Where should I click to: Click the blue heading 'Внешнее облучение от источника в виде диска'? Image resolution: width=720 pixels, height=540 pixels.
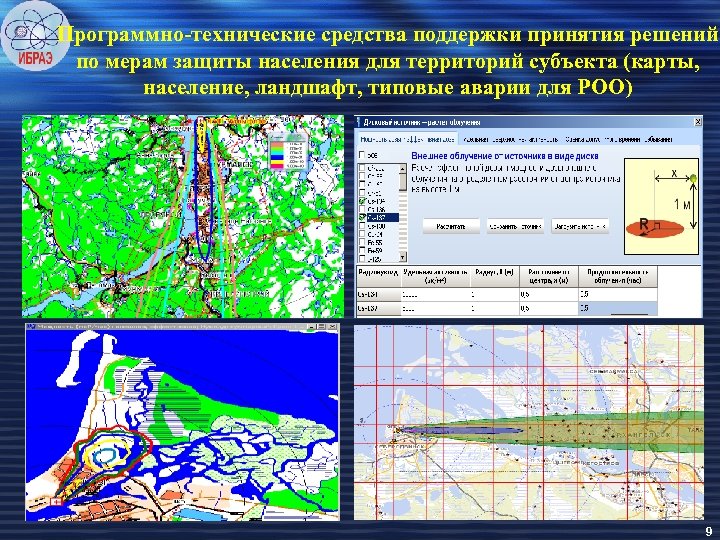tap(505, 156)
